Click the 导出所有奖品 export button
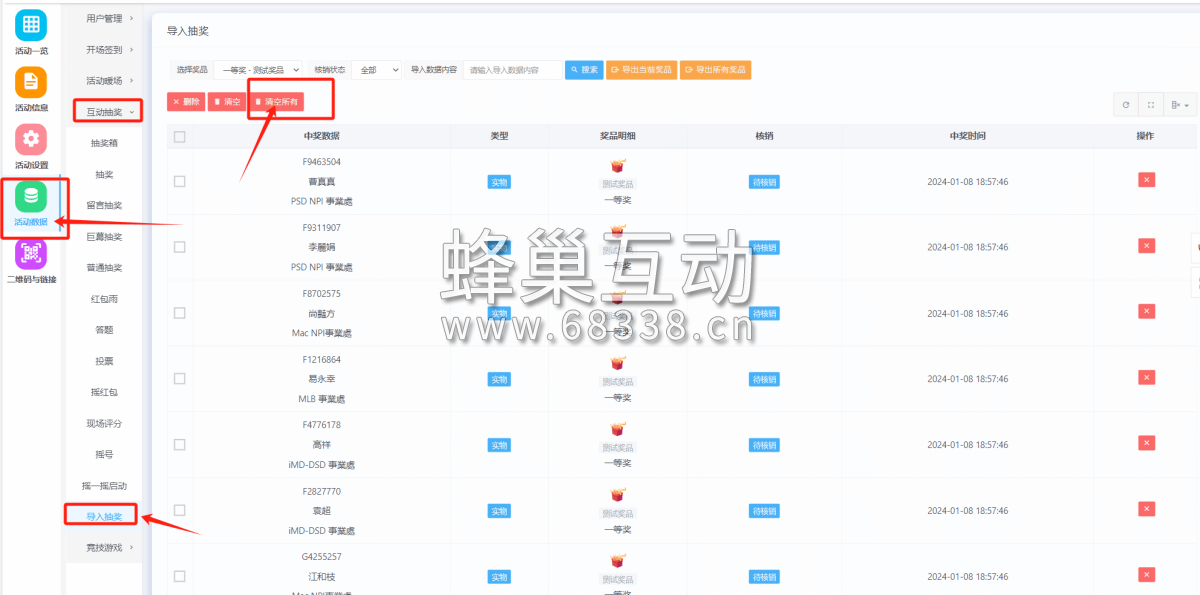 pyautogui.click(x=716, y=69)
